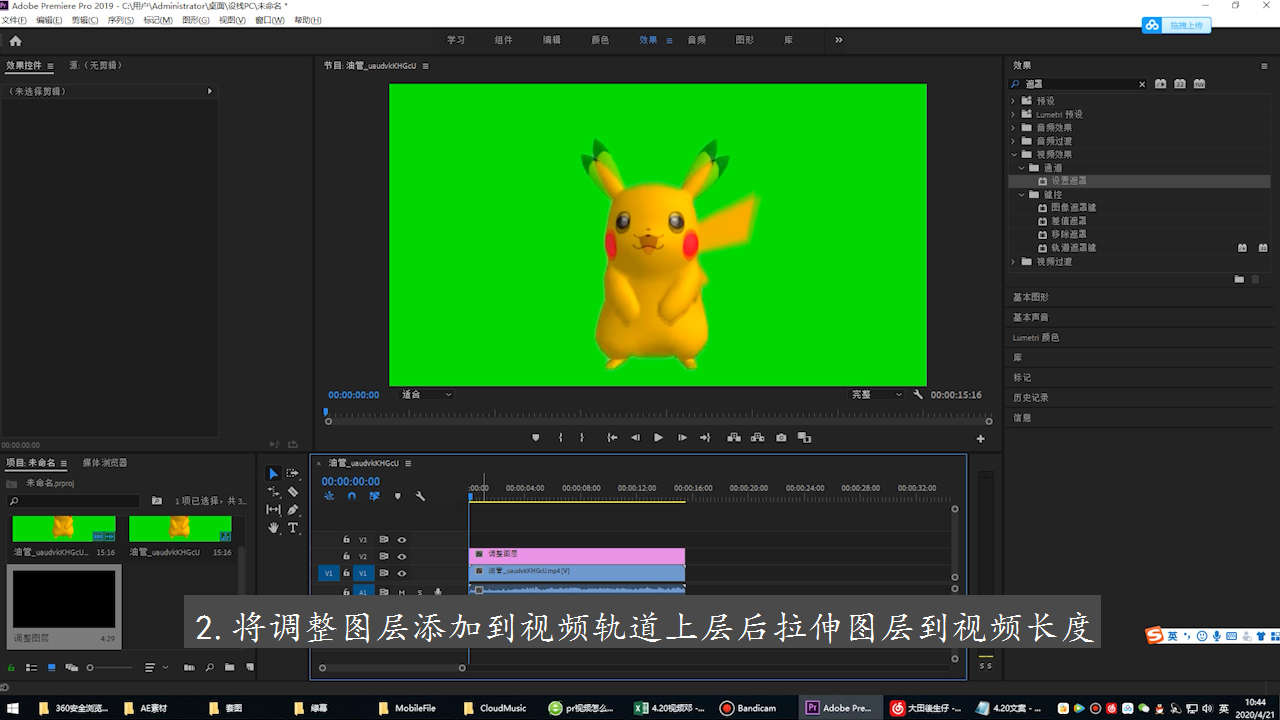Viewport: 1280px width, 720px height.
Task: Step forward one frame
Action: coord(682,438)
